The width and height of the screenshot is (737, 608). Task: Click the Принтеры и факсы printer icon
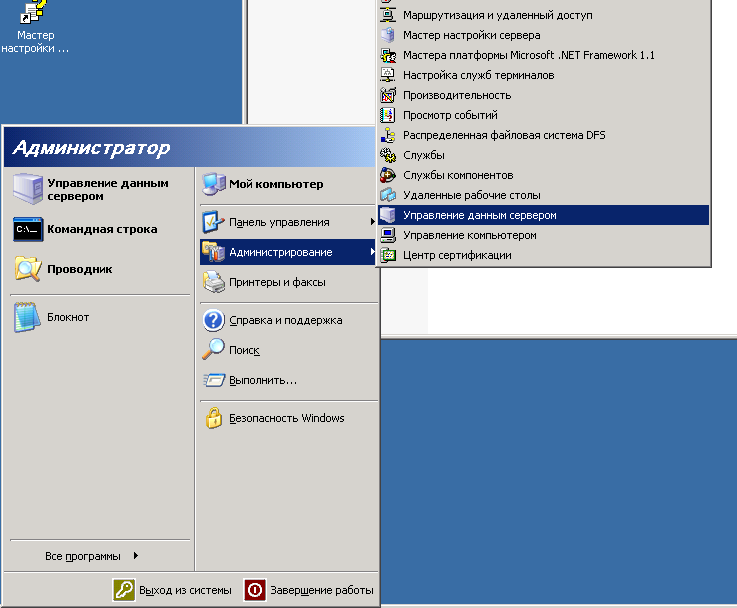pyautogui.click(x=214, y=282)
